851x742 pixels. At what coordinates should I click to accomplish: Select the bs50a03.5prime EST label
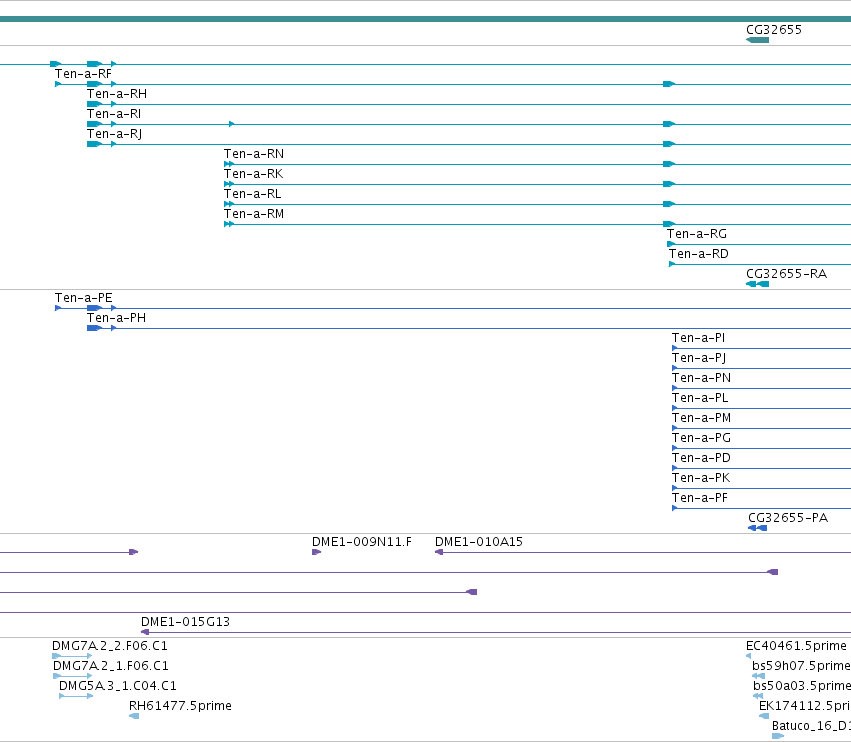pyautogui.click(x=802, y=686)
